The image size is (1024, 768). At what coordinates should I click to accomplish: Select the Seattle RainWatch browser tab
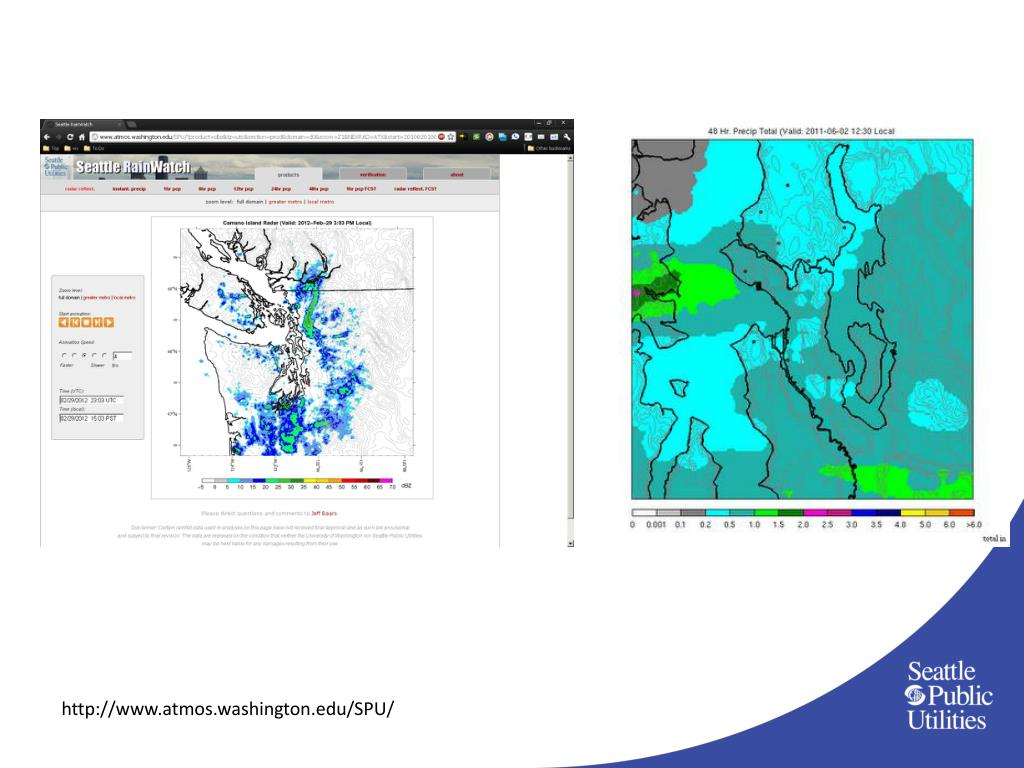pyautogui.click(x=82, y=124)
